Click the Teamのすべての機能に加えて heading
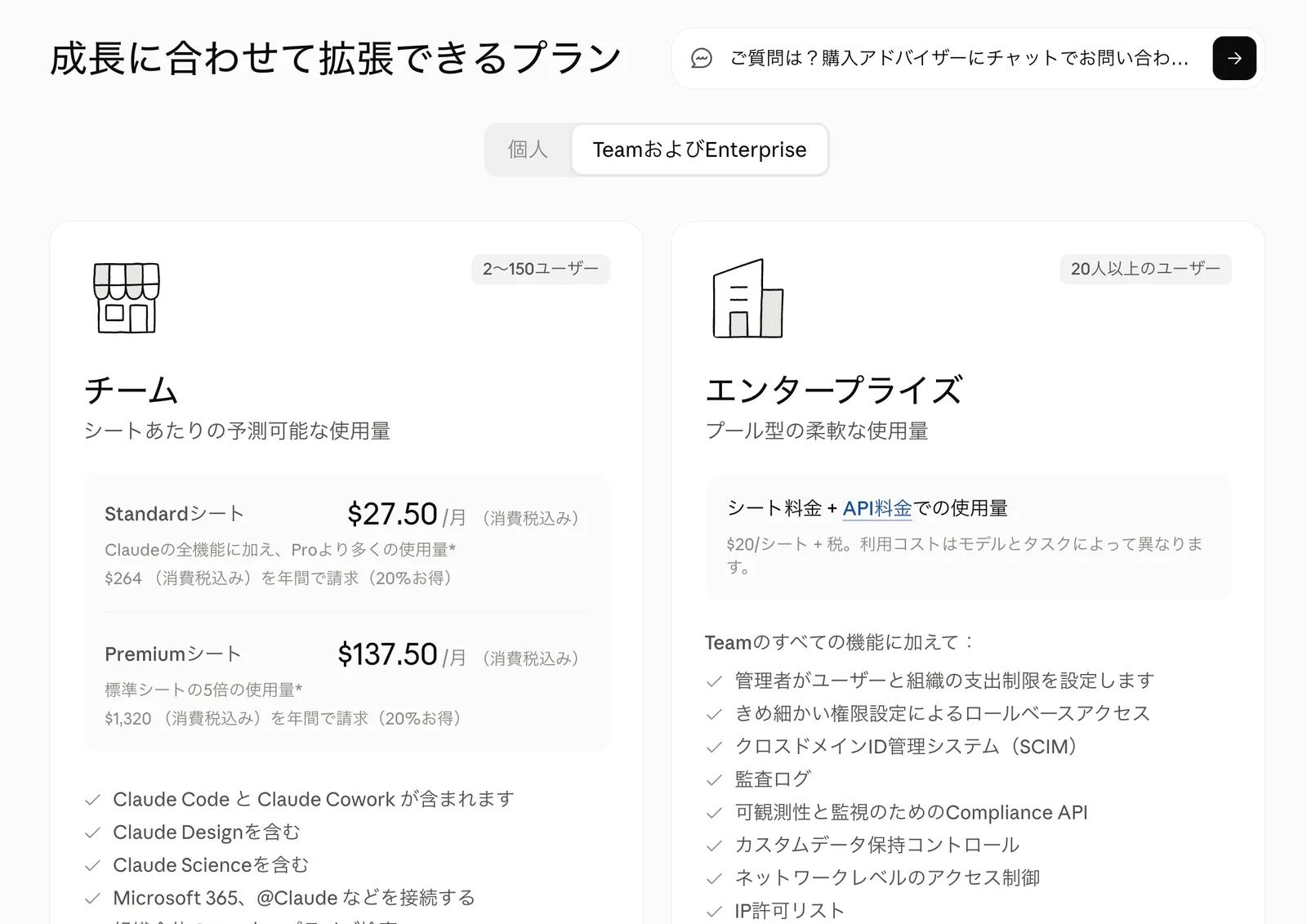 (x=839, y=642)
